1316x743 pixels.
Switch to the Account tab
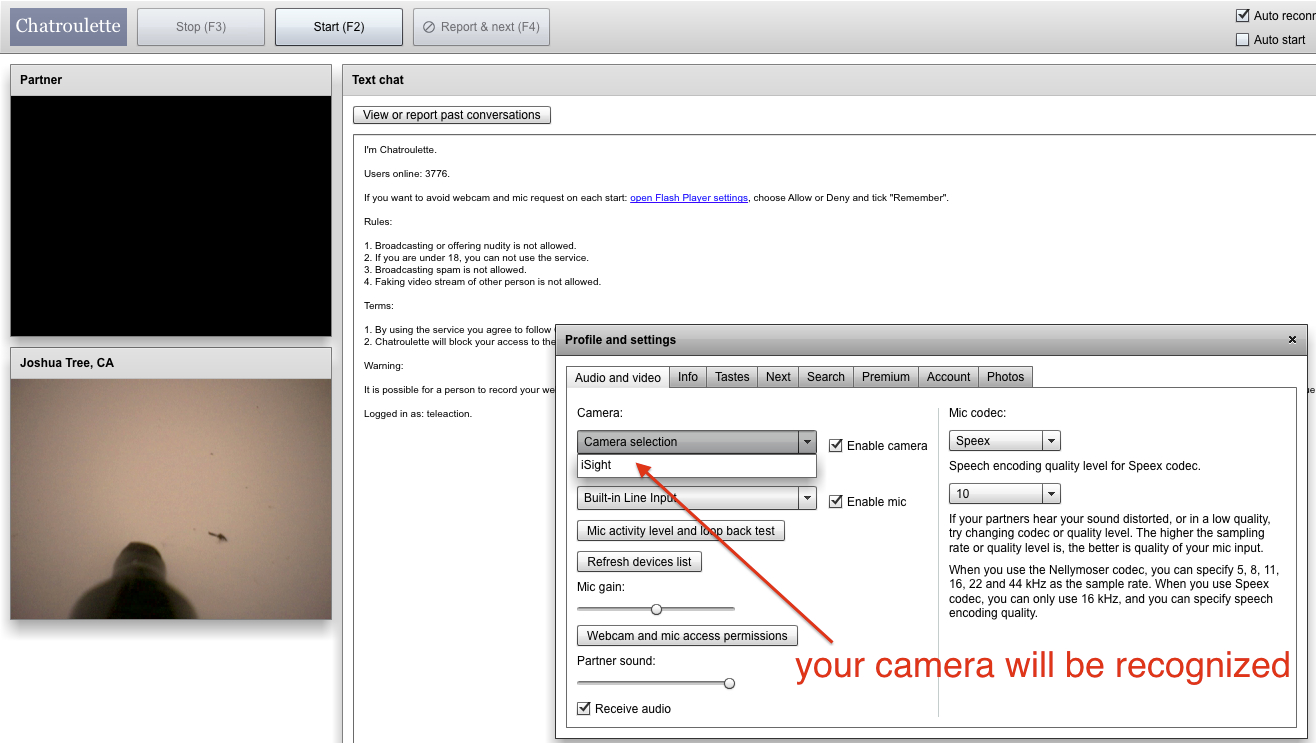[x=948, y=377]
